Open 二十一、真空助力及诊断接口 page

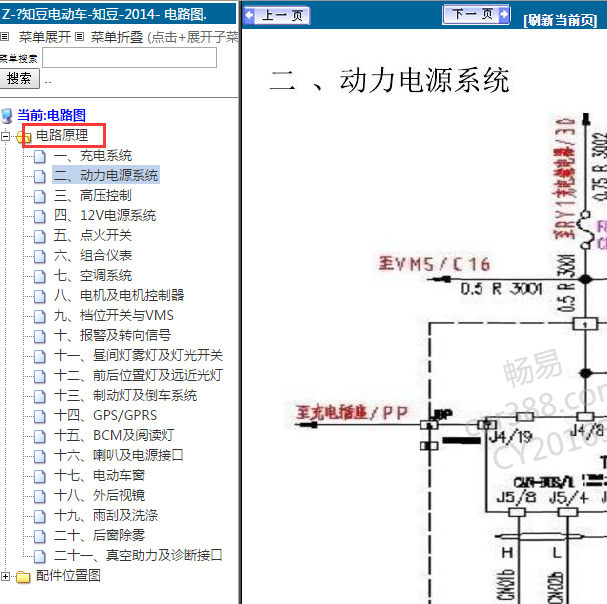point(138,556)
